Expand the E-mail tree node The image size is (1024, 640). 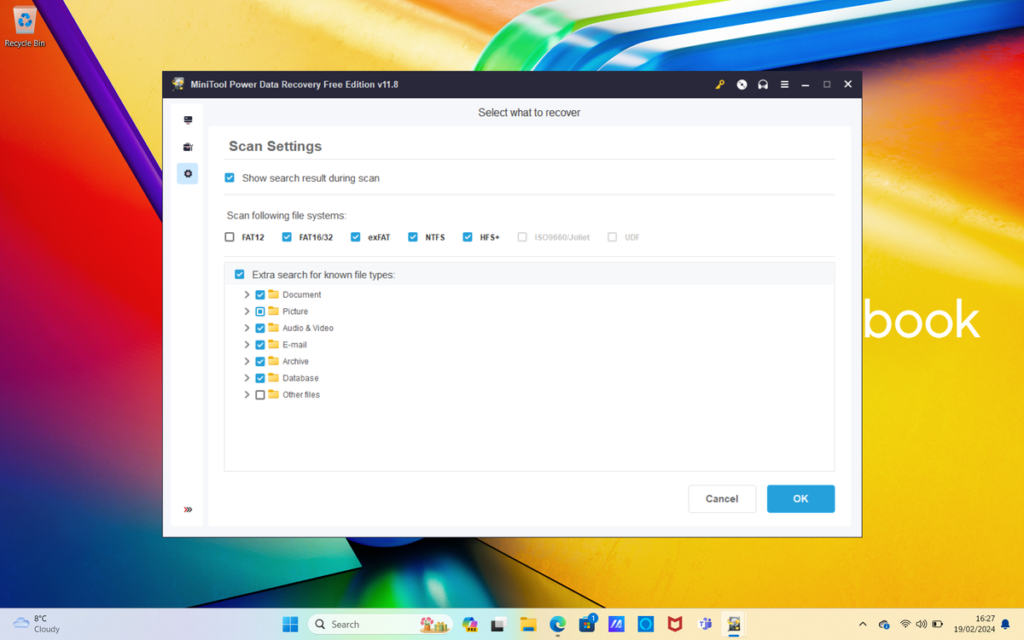point(247,345)
